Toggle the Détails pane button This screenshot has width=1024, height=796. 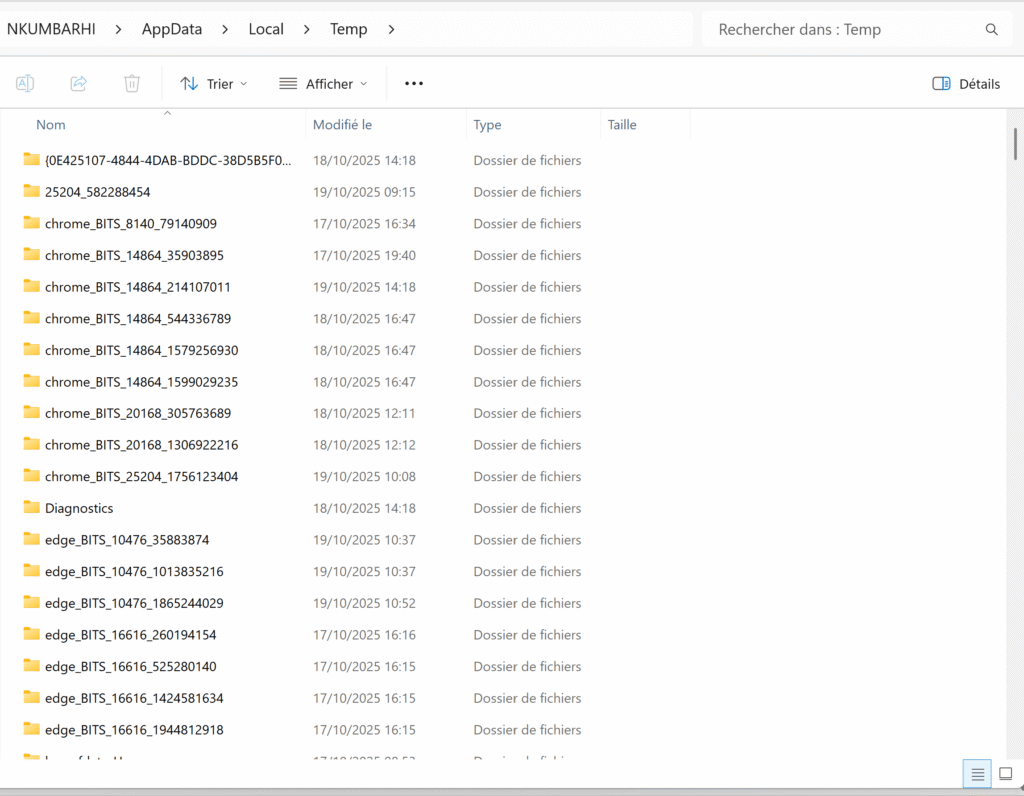[x=966, y=84]
